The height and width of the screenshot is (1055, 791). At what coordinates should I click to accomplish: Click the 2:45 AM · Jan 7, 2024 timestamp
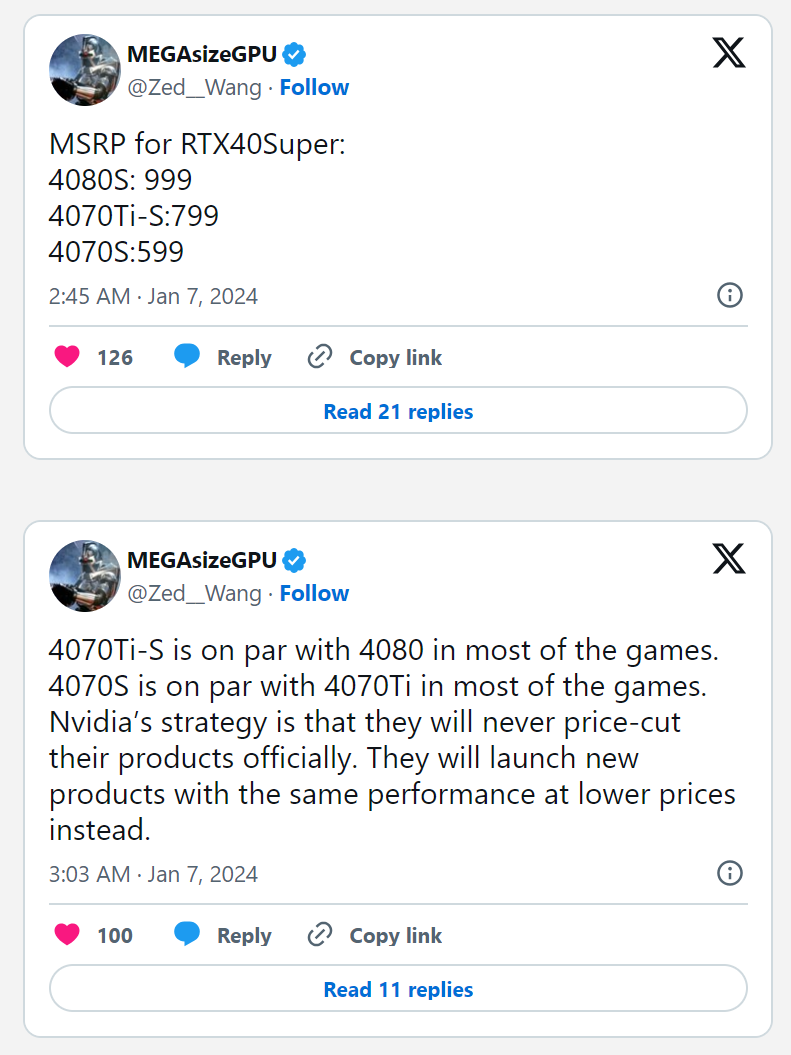click(153, 296)
